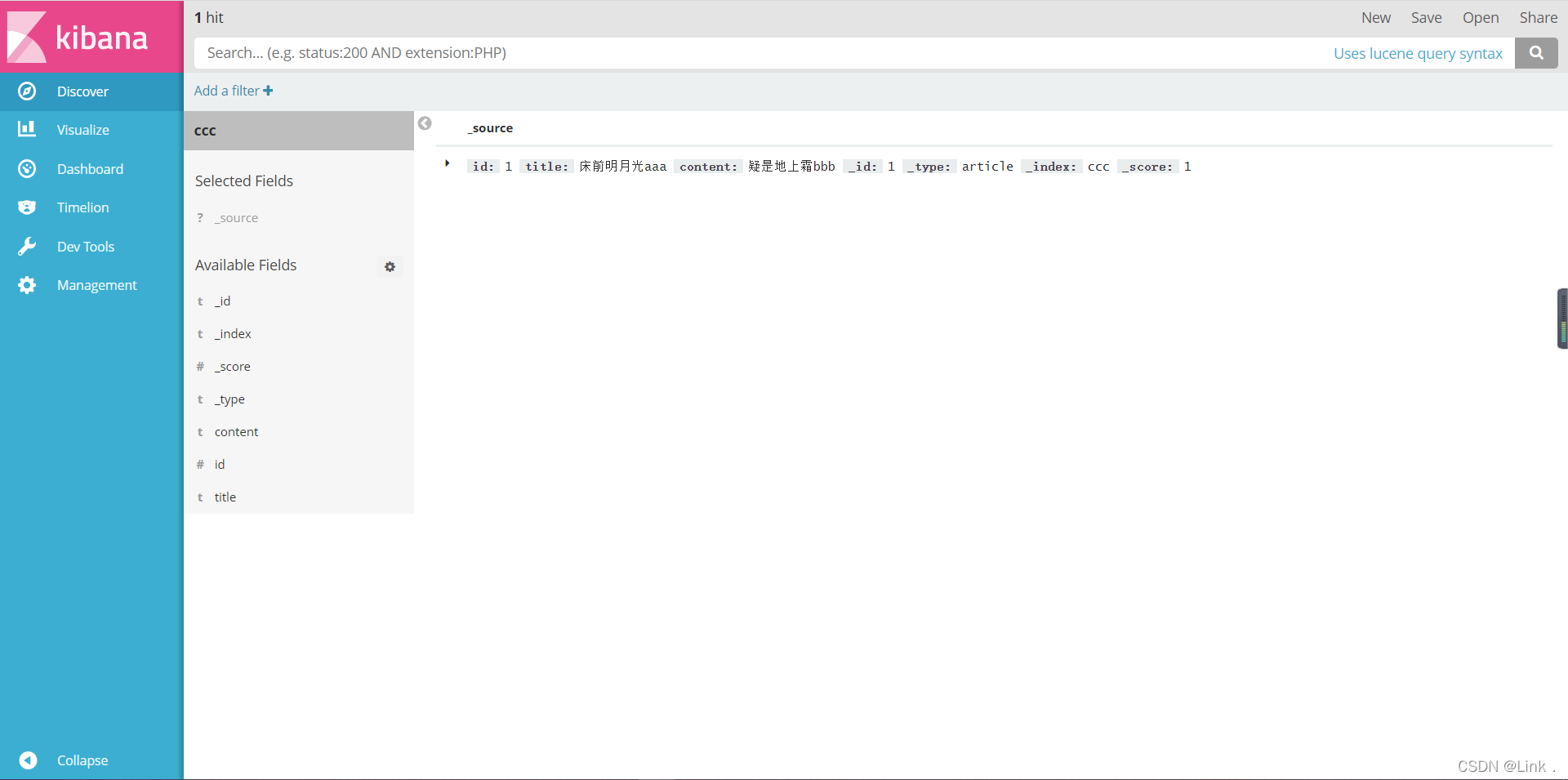
Task: Open the Timelion bear icon
Action: (x=27, y=207)
